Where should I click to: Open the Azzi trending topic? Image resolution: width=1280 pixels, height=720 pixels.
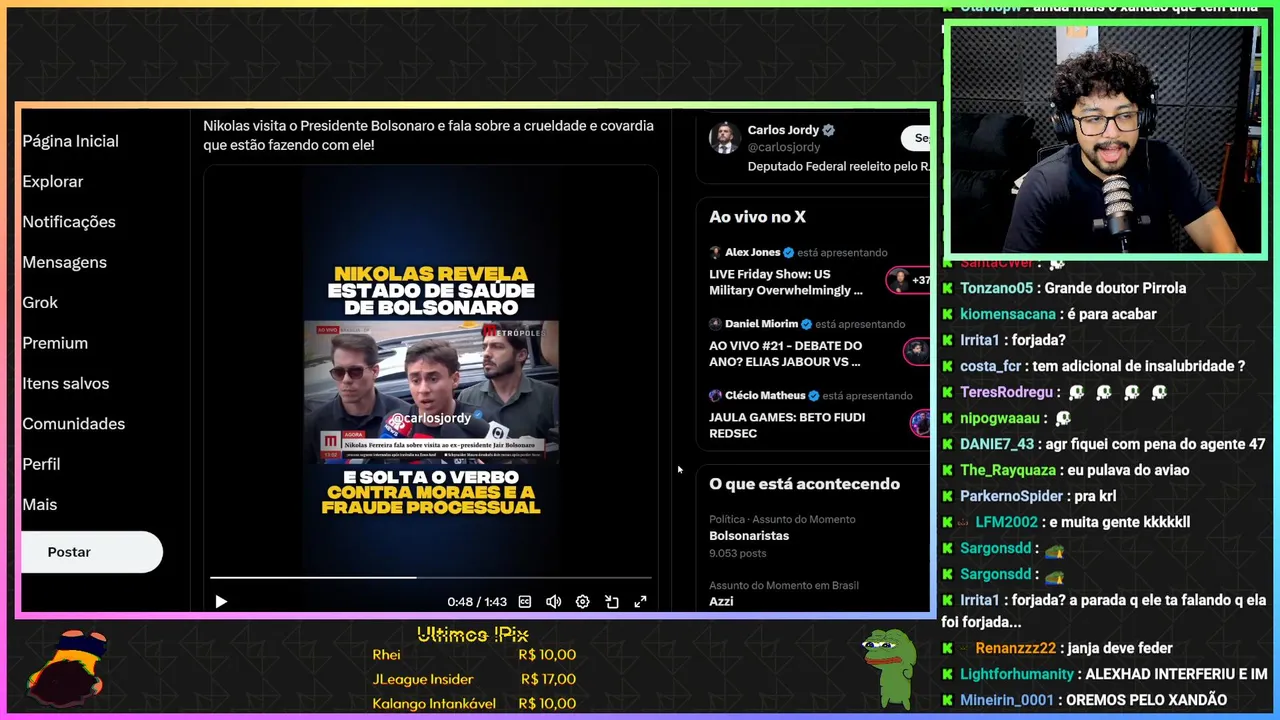721,601
